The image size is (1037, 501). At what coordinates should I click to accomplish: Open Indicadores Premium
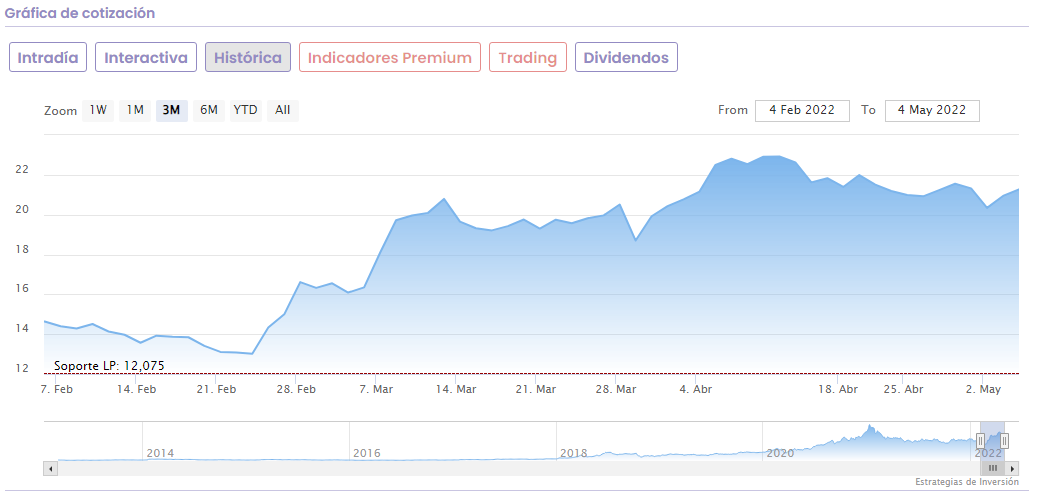pyautogui.click(x=389, y=58)
